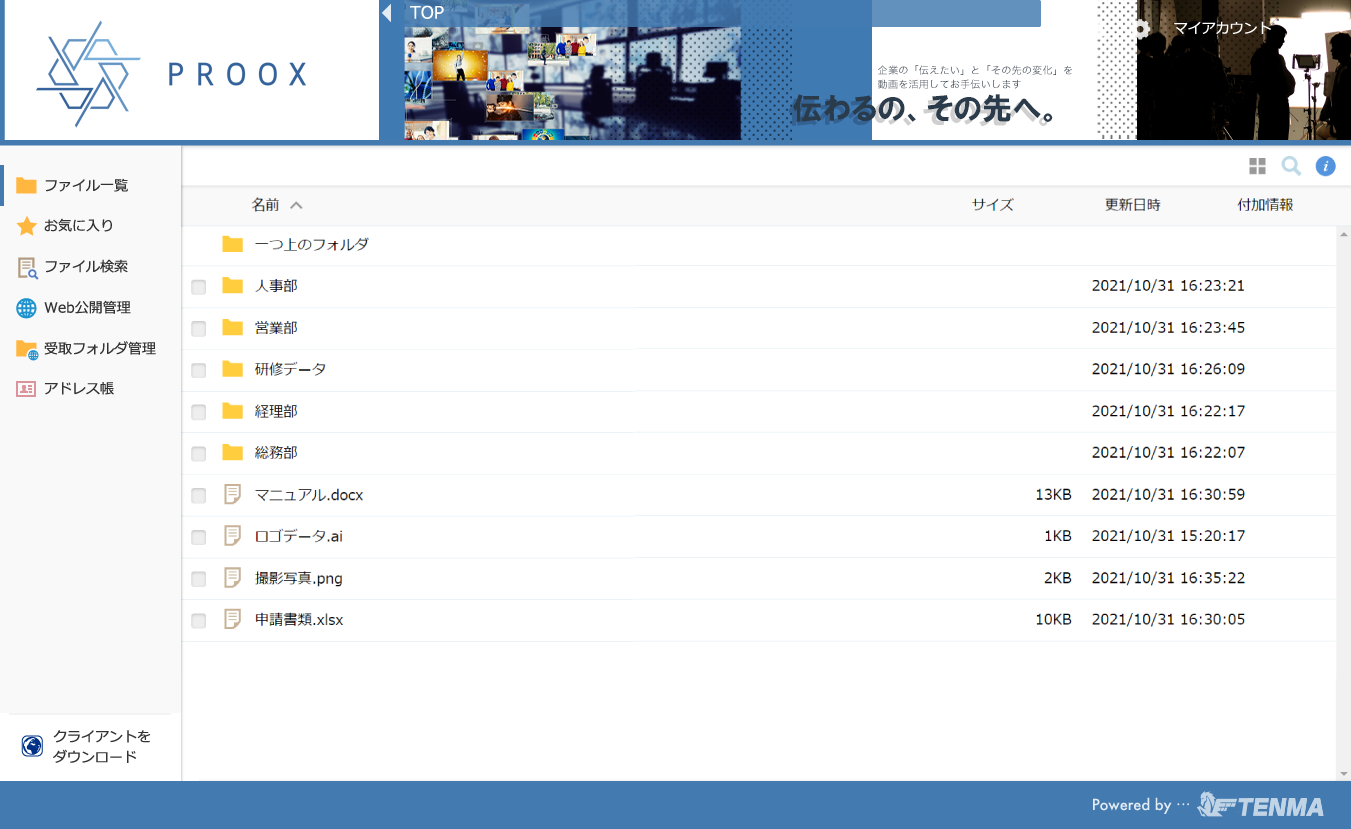The width and height of the screenshot is (1351, 829).
Task: Open お気に入り in the sidebar
Action: 78,226
